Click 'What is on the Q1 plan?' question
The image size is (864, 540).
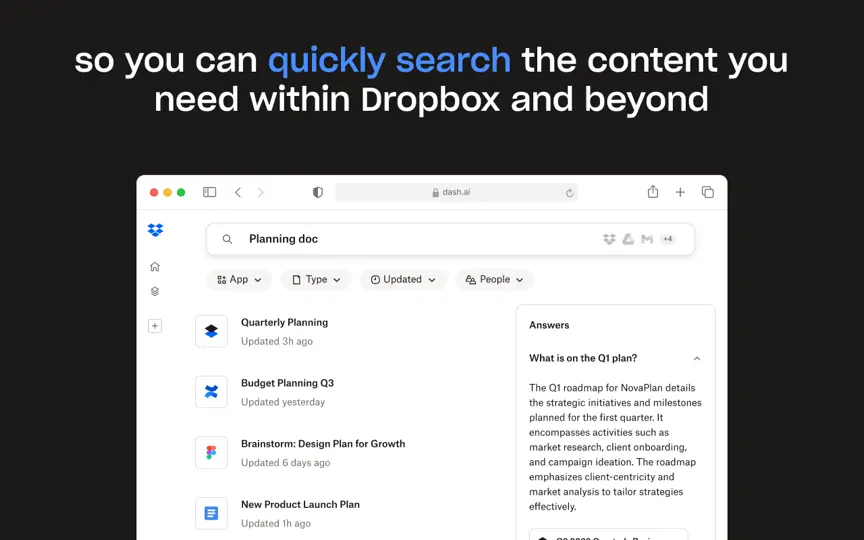[583, 358]
